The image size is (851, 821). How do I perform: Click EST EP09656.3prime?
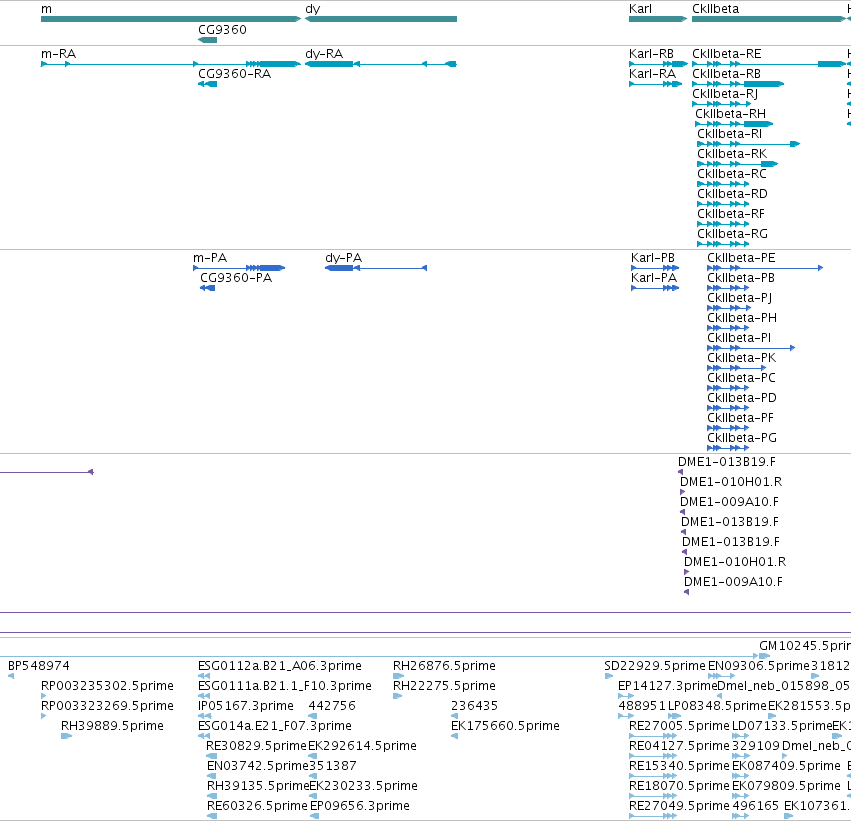click(360, 806)
